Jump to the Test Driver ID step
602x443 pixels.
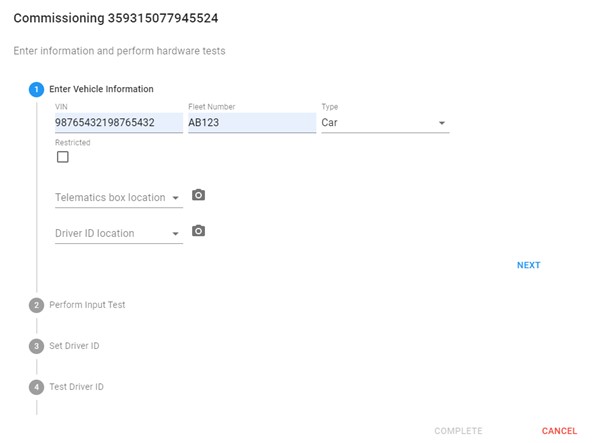click(76, 387)
